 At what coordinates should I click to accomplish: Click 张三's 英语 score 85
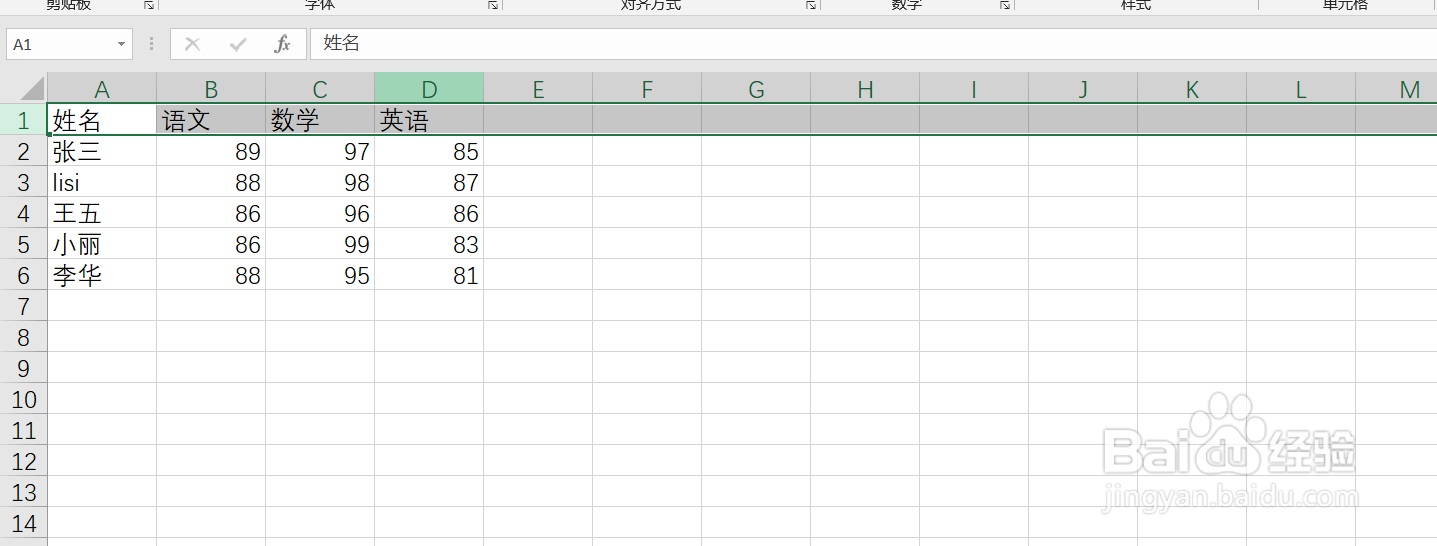tap(429, 151)
